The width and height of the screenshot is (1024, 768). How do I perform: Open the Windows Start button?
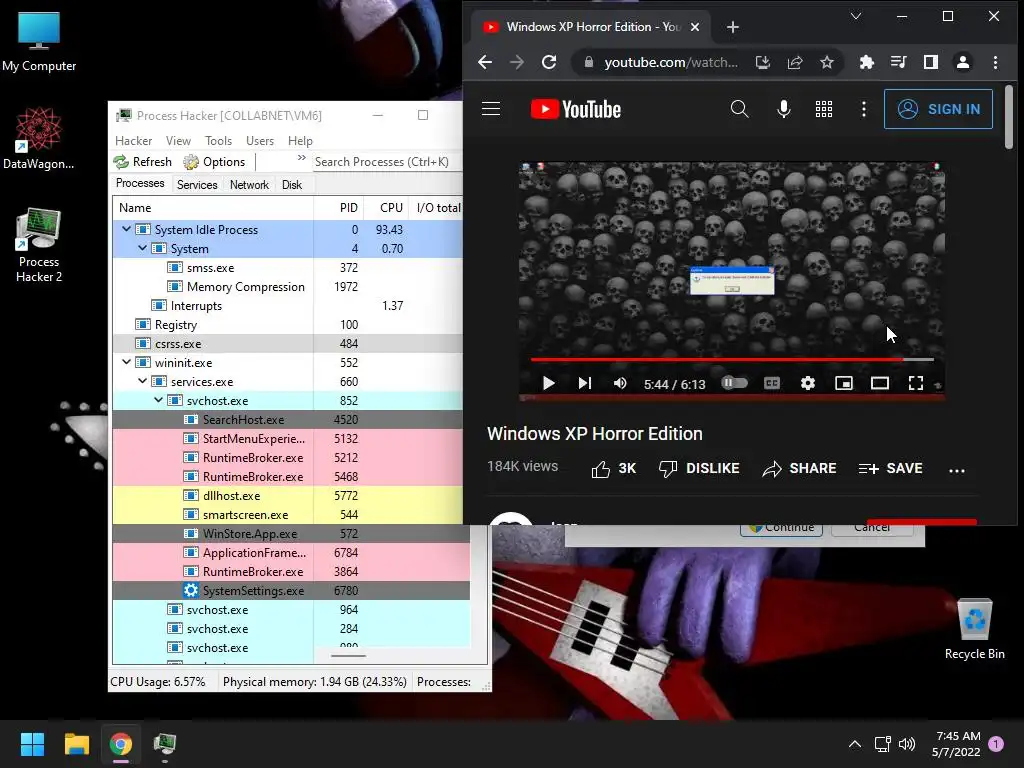pyautogui.click(x=32, y=744)
